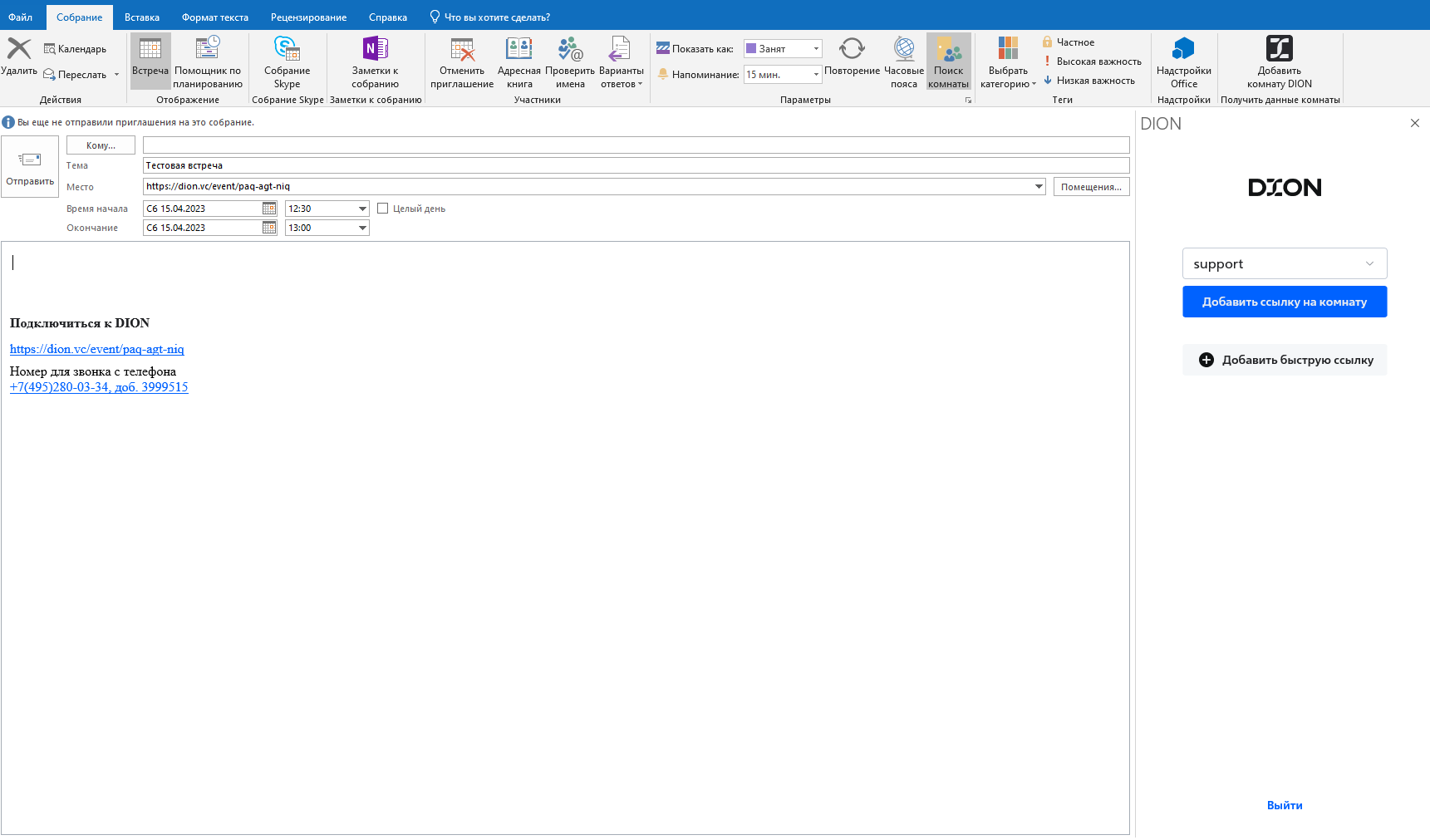1430x840 pixels.
Task: Open the Адресная книга
Action: pos(519,61)
